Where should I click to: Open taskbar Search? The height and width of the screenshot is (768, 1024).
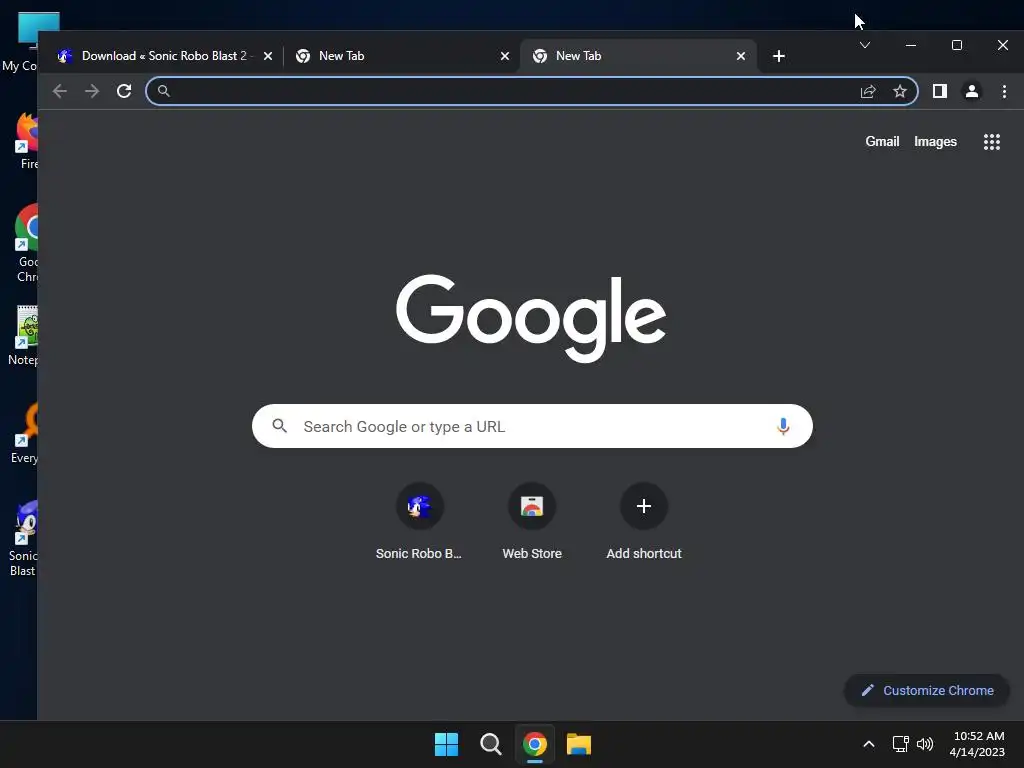[490, 744]
